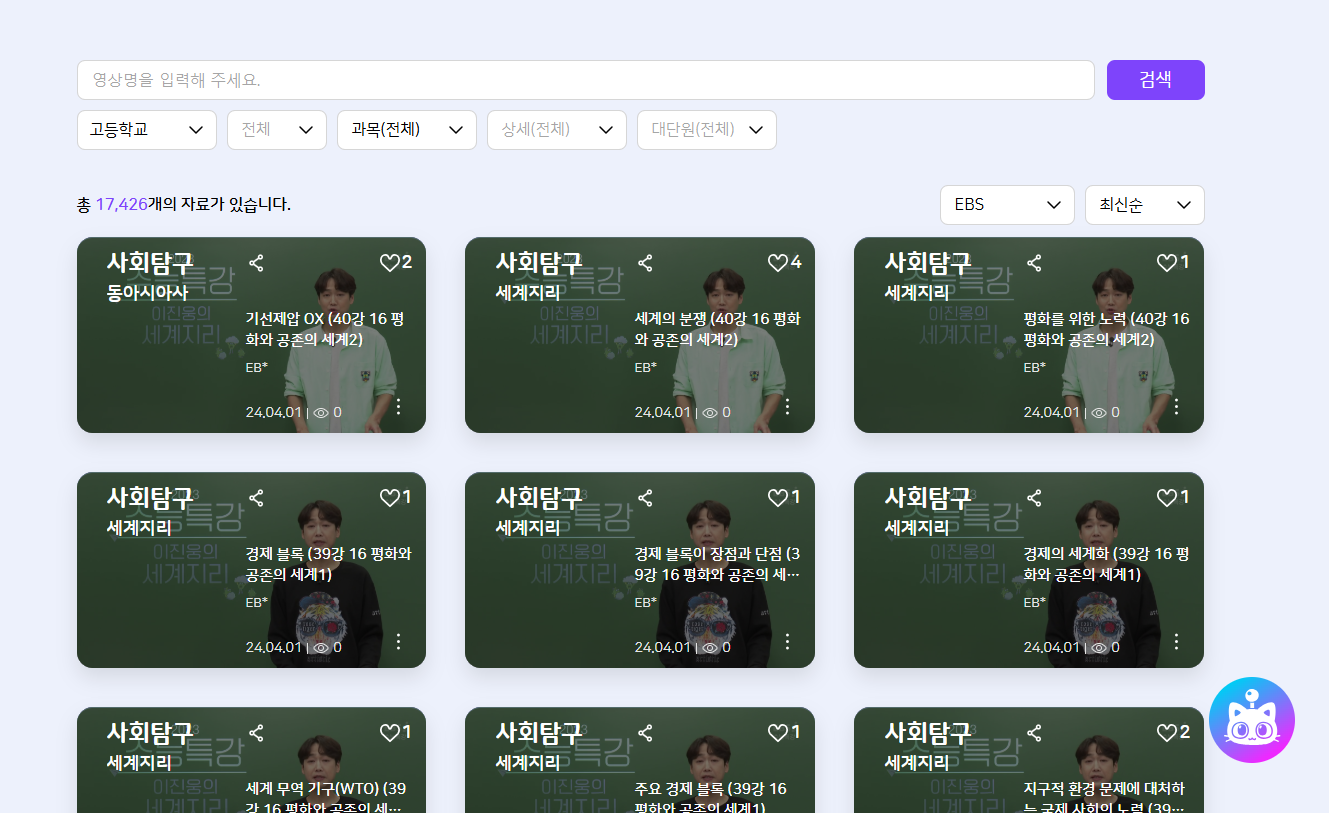Click the video name search input field

pyautogui.click(x=585, y=80)
